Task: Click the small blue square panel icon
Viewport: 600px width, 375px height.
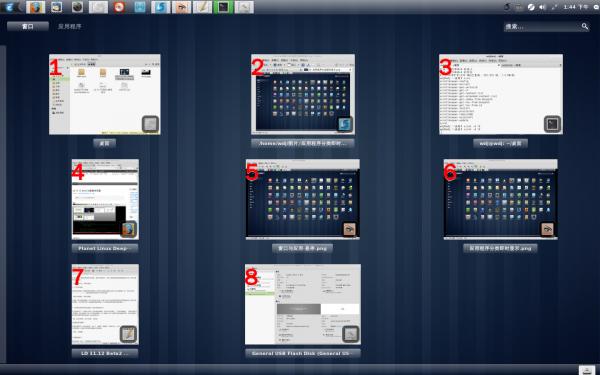Action: [140, 7]
